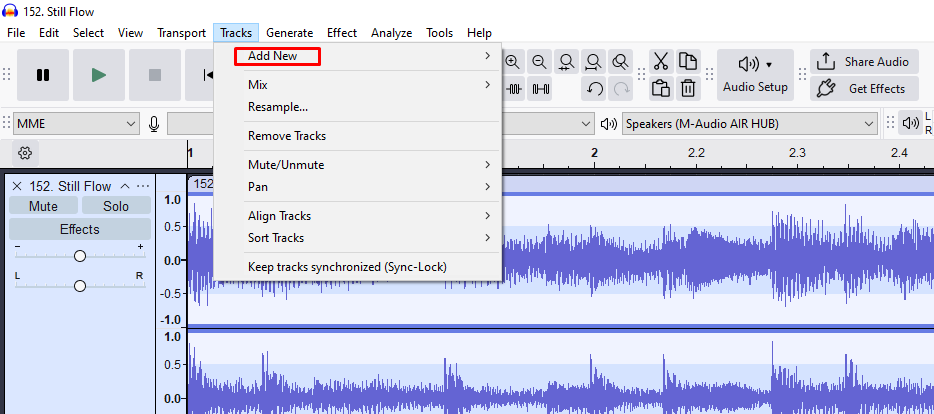Open the Help menu
This screenshot has height=414, width=934.
point(480,33)
